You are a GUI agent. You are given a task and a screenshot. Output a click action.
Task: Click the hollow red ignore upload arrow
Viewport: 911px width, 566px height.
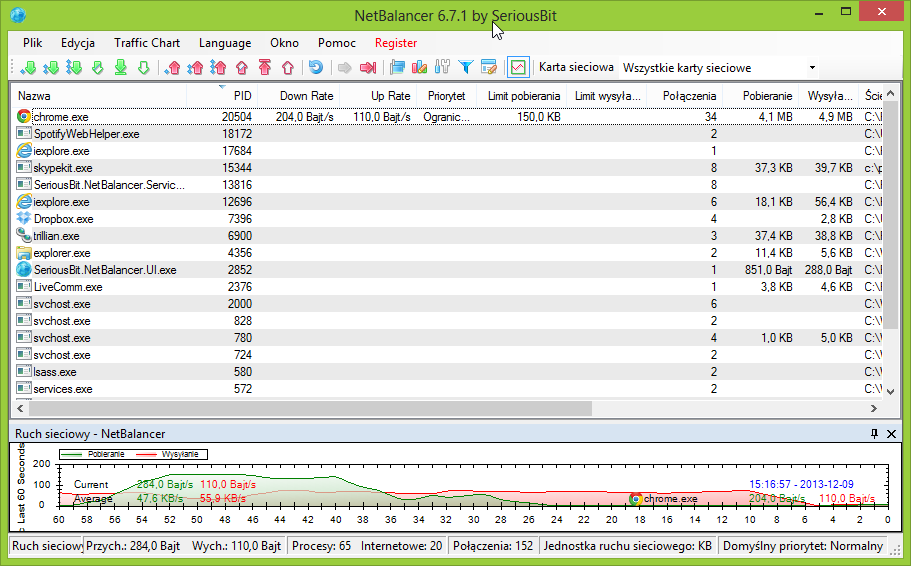288,67
